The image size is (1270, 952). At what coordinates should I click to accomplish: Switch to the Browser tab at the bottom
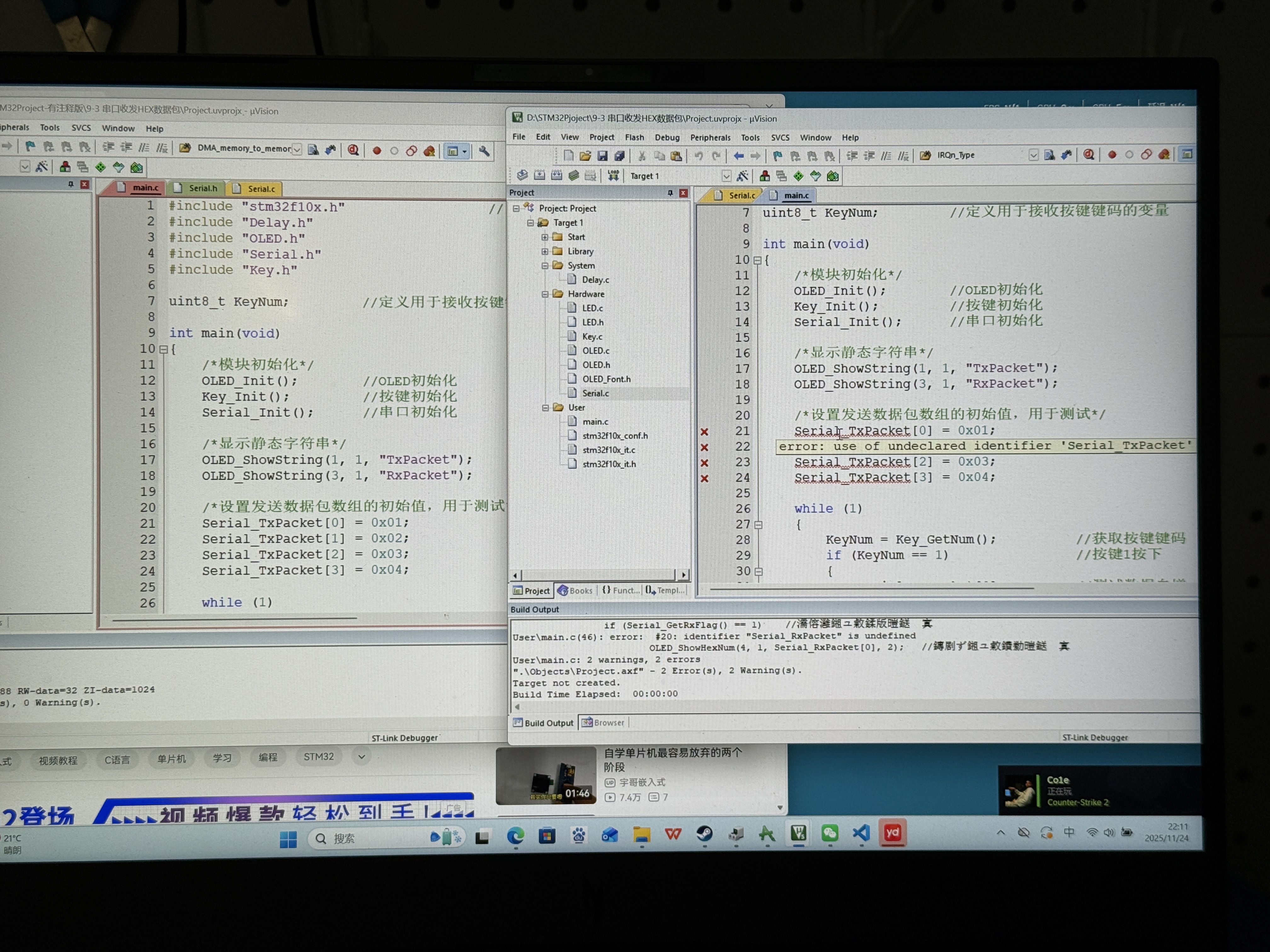(604, 722)
